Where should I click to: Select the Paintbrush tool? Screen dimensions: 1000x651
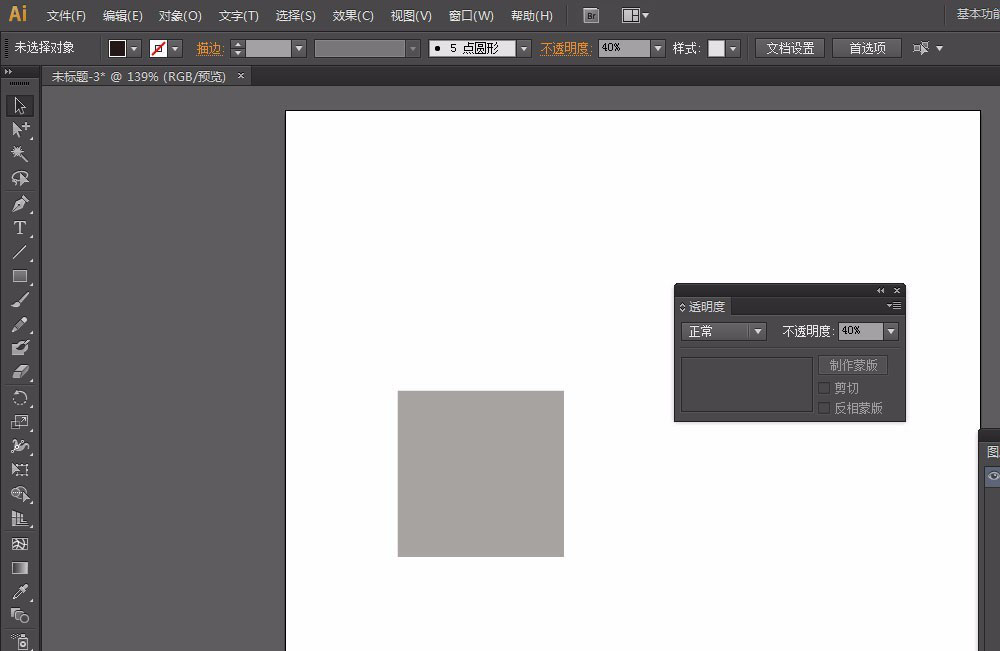19,300
